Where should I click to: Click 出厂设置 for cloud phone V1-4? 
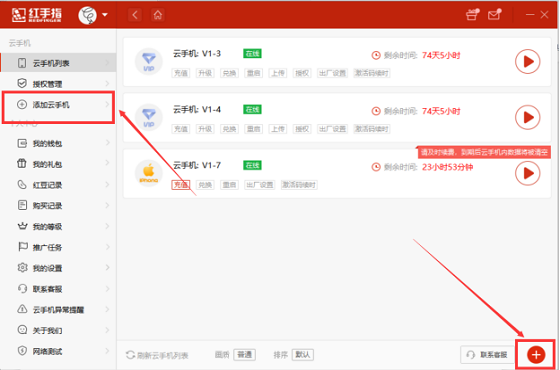[332, 129]
